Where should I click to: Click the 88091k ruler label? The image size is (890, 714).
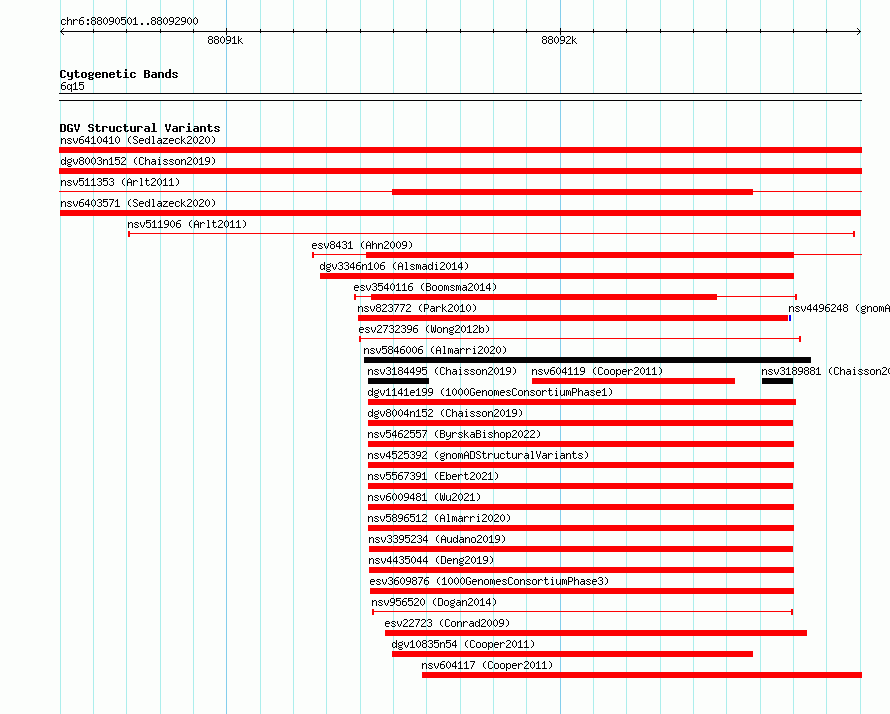(x=225, y=40)
